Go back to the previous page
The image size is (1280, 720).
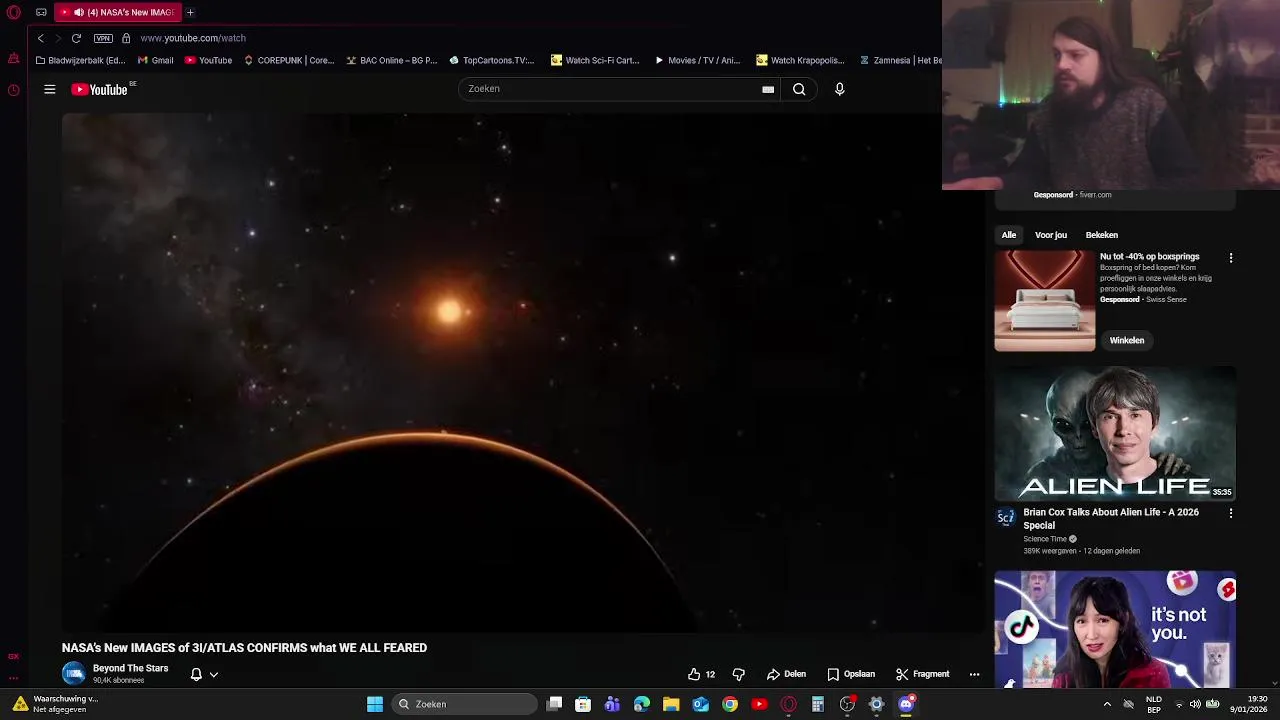[40, 38]
